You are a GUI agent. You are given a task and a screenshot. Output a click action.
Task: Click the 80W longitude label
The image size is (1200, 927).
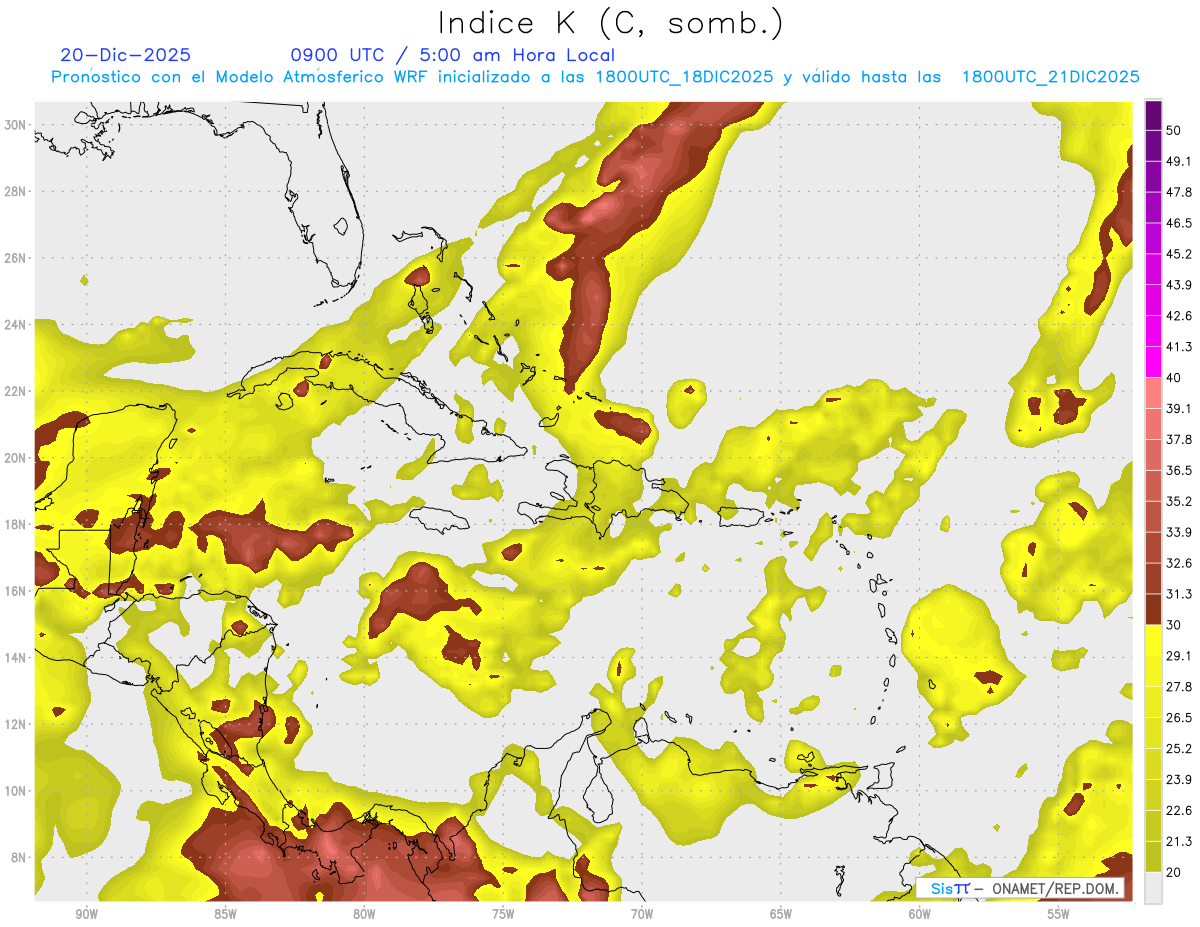tap(364, 914)
